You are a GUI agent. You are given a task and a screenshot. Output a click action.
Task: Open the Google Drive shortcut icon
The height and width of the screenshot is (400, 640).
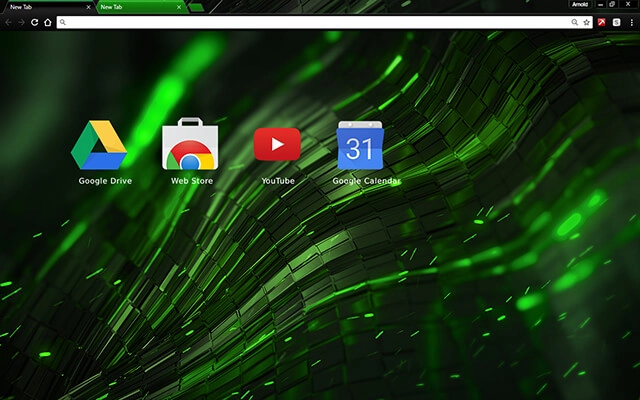click(99, 144)
